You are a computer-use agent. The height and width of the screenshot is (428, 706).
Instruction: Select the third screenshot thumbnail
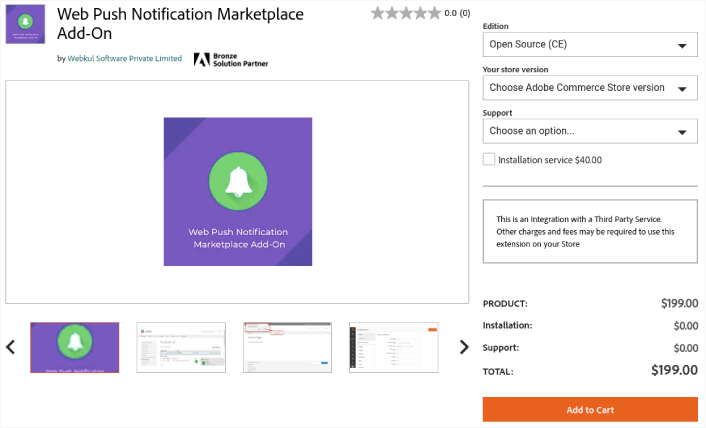(287, 347)
